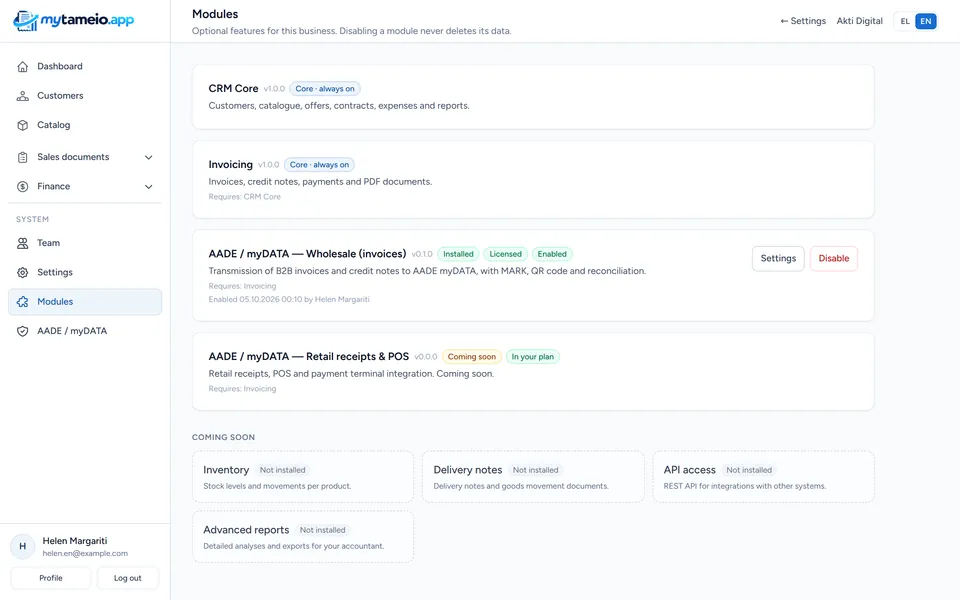The height and width of the screenshot is (600, 960).
Task: Open Settings in the sidebar menu
Action: pos(85,272)
